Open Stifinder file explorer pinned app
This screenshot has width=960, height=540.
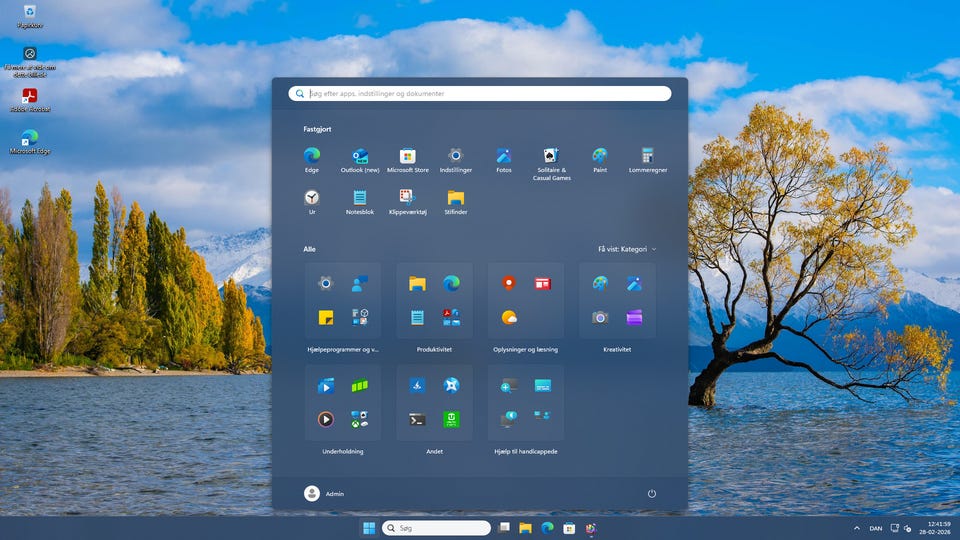[456, 202]
